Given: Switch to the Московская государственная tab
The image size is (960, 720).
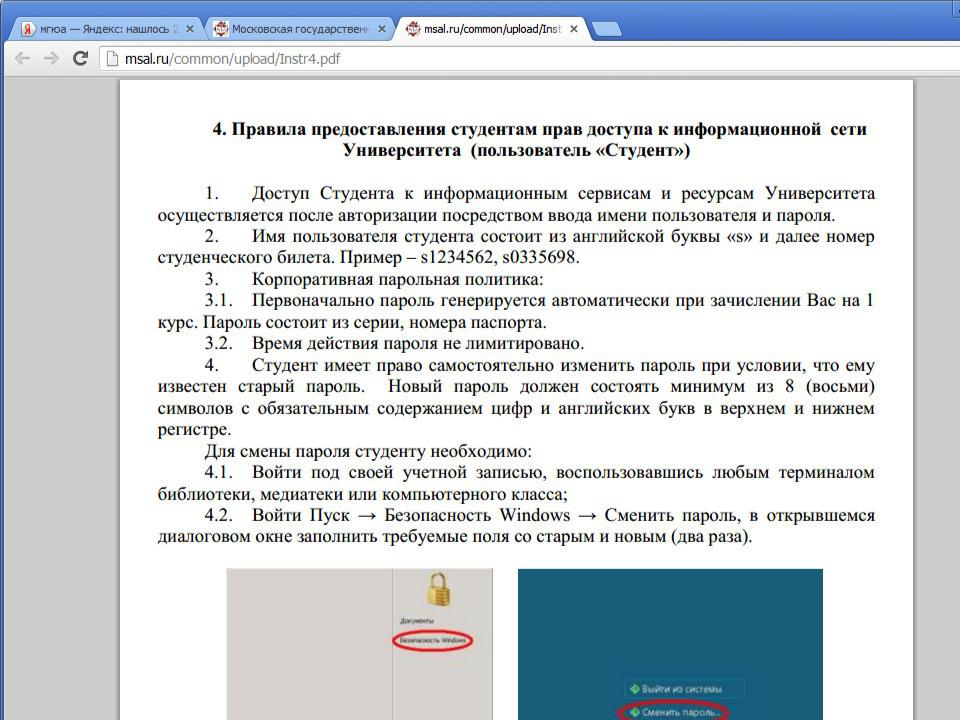Looking at the screenshot, I should (299, 29).
